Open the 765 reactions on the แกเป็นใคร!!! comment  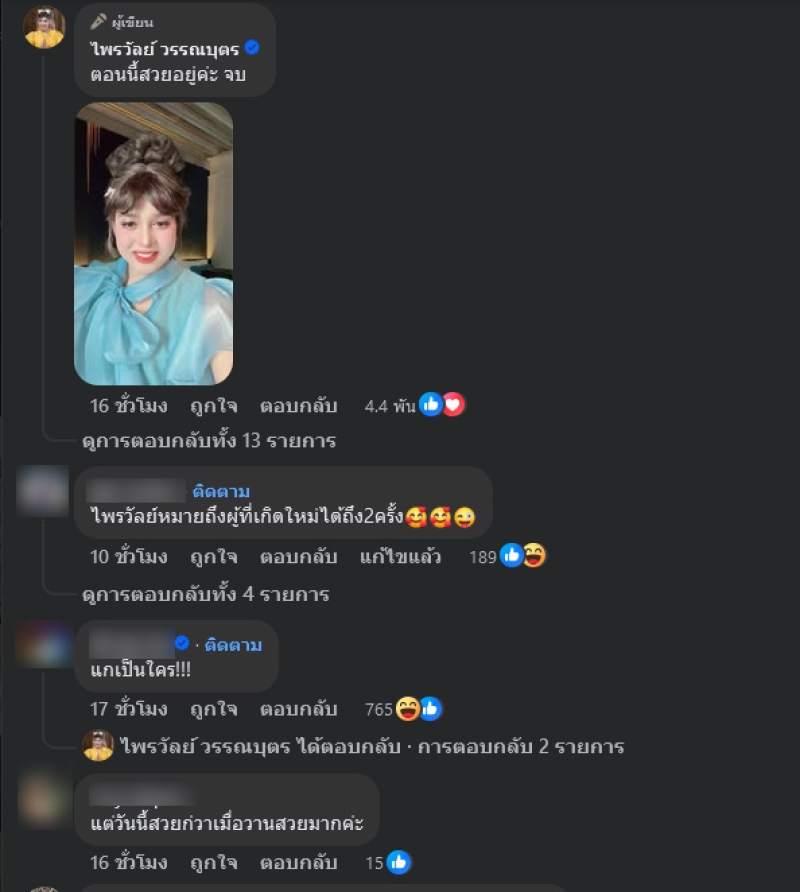coord(403,709)
